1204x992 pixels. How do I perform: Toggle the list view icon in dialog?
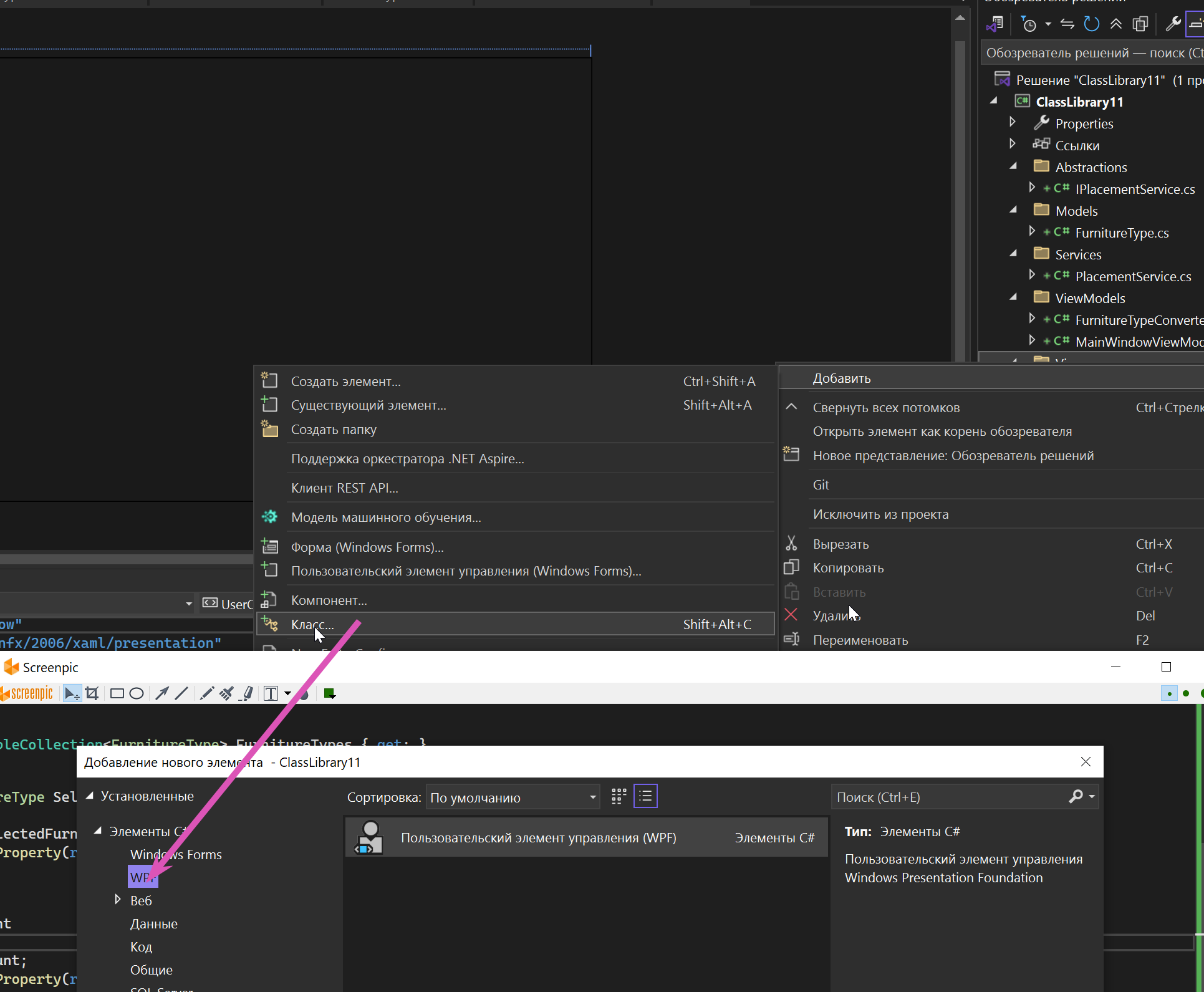pyautogui.click(x=645, y=796)
